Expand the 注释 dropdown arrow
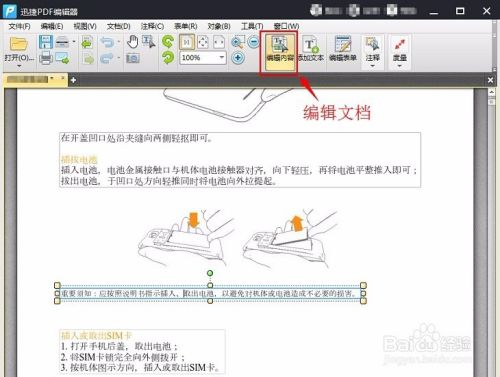The height and width of the screenshot is (377, 500). (x=372, y=66)
